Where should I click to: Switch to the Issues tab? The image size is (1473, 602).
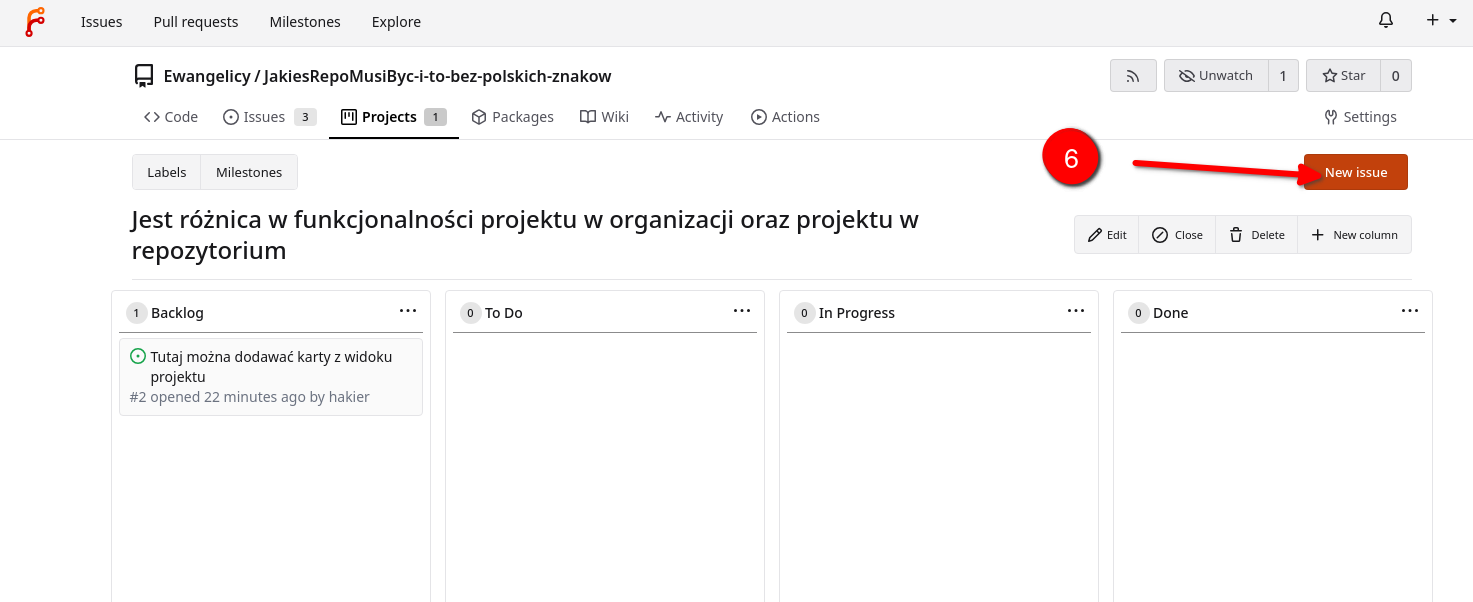coord(264,117)
